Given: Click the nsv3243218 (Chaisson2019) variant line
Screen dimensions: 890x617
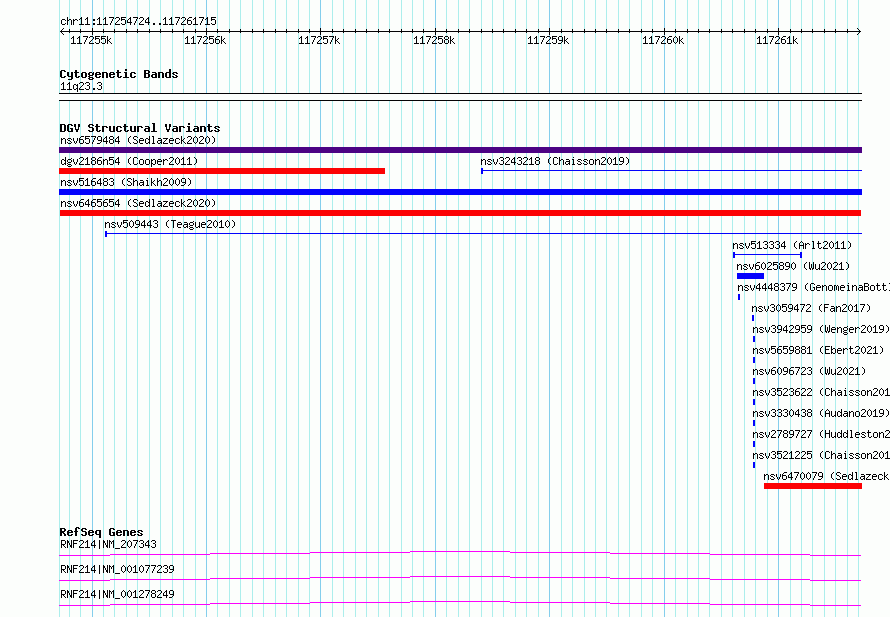Looking at the screenshot, I should (671, 170).
